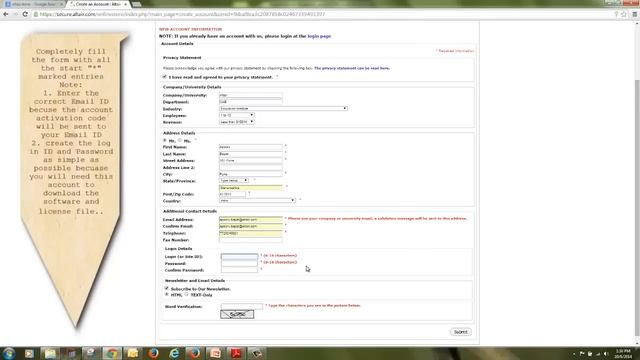Click the volume speaker tray icon
The width and height of the screenshot is (640, 360).
(606, 354)
